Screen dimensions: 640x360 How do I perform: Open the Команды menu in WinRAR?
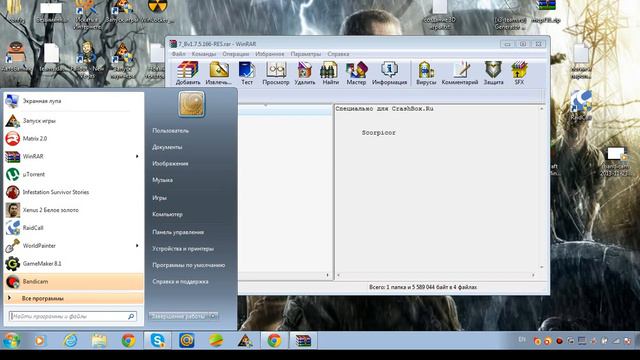[x=204, y=54]
